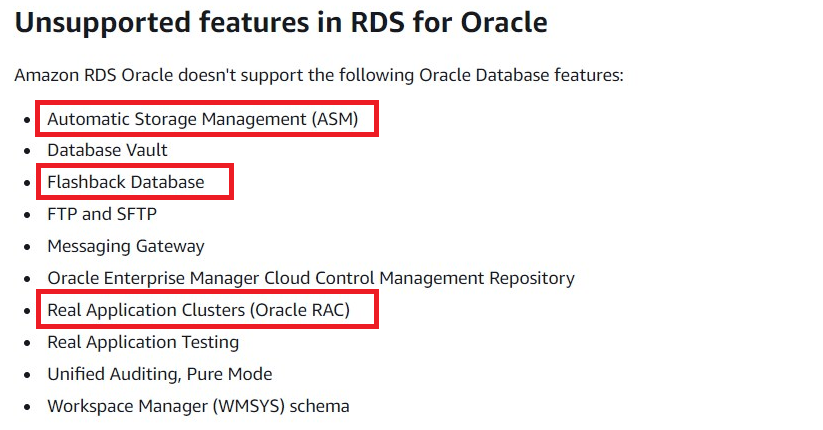Click the bullet point next to Database Vault
Screen dimensions: 823x430
28,151
